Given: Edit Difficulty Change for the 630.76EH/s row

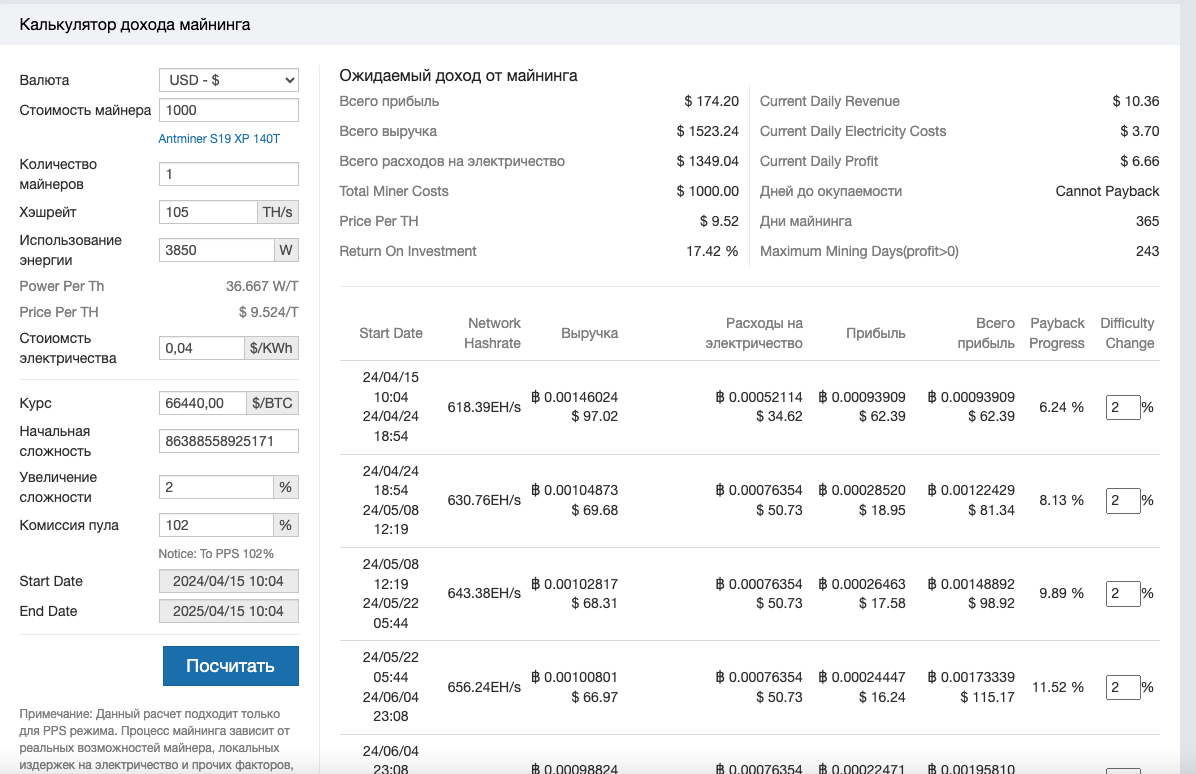Looking at the screenshot, I should tap(1122, 500).
